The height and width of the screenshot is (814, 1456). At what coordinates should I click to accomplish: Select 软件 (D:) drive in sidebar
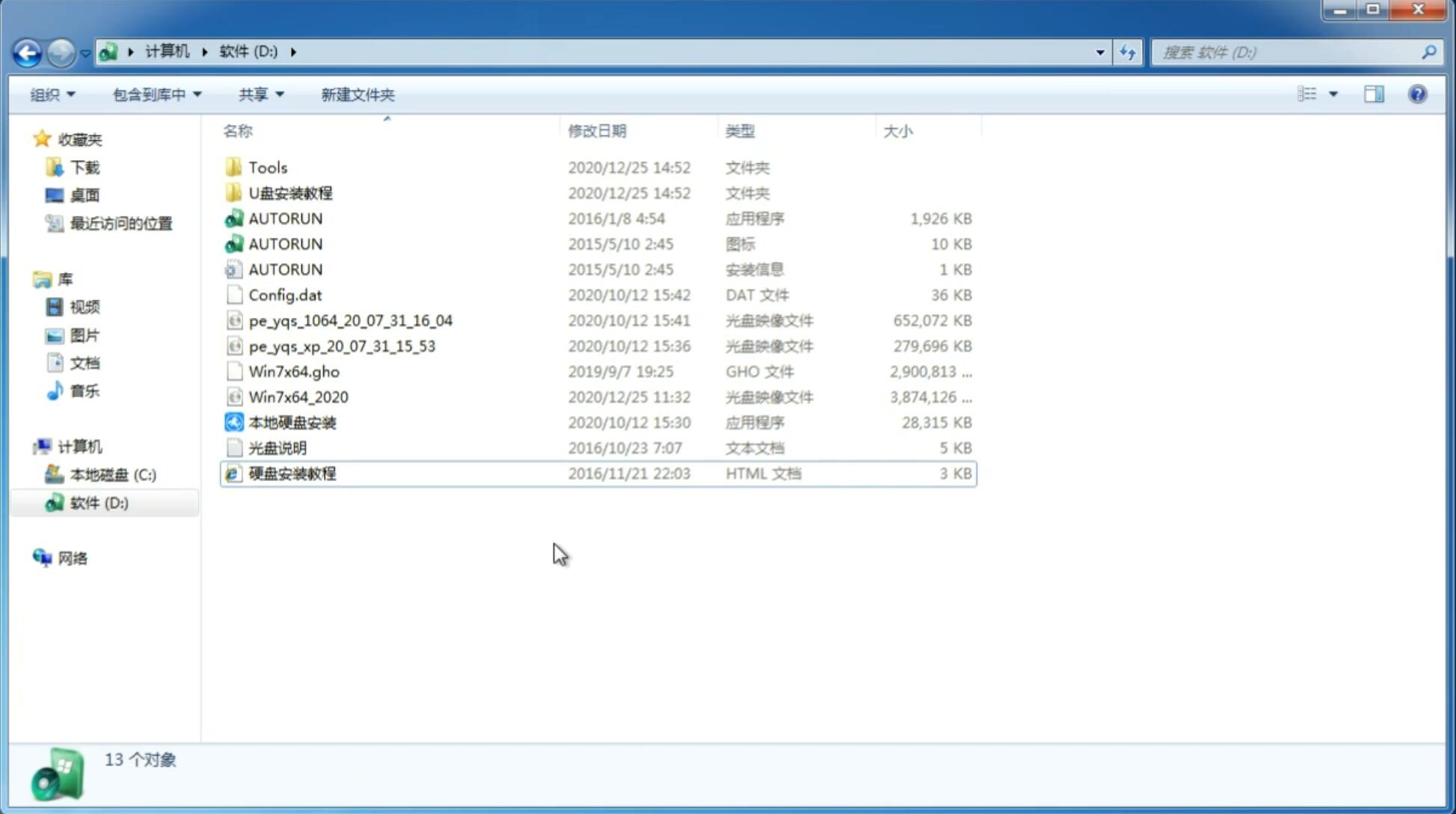click(x=98, y=503)
